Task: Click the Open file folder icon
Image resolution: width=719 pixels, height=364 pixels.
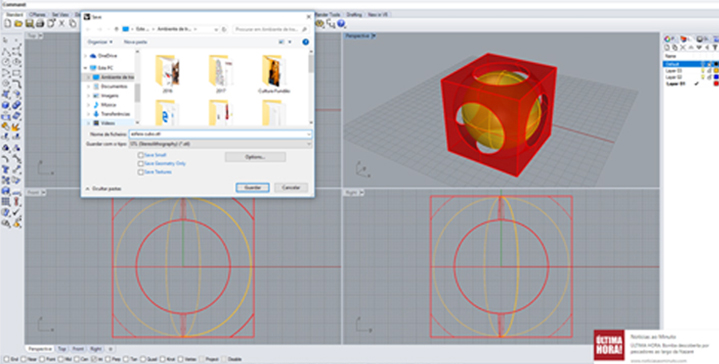Action: tap(18, 23)
